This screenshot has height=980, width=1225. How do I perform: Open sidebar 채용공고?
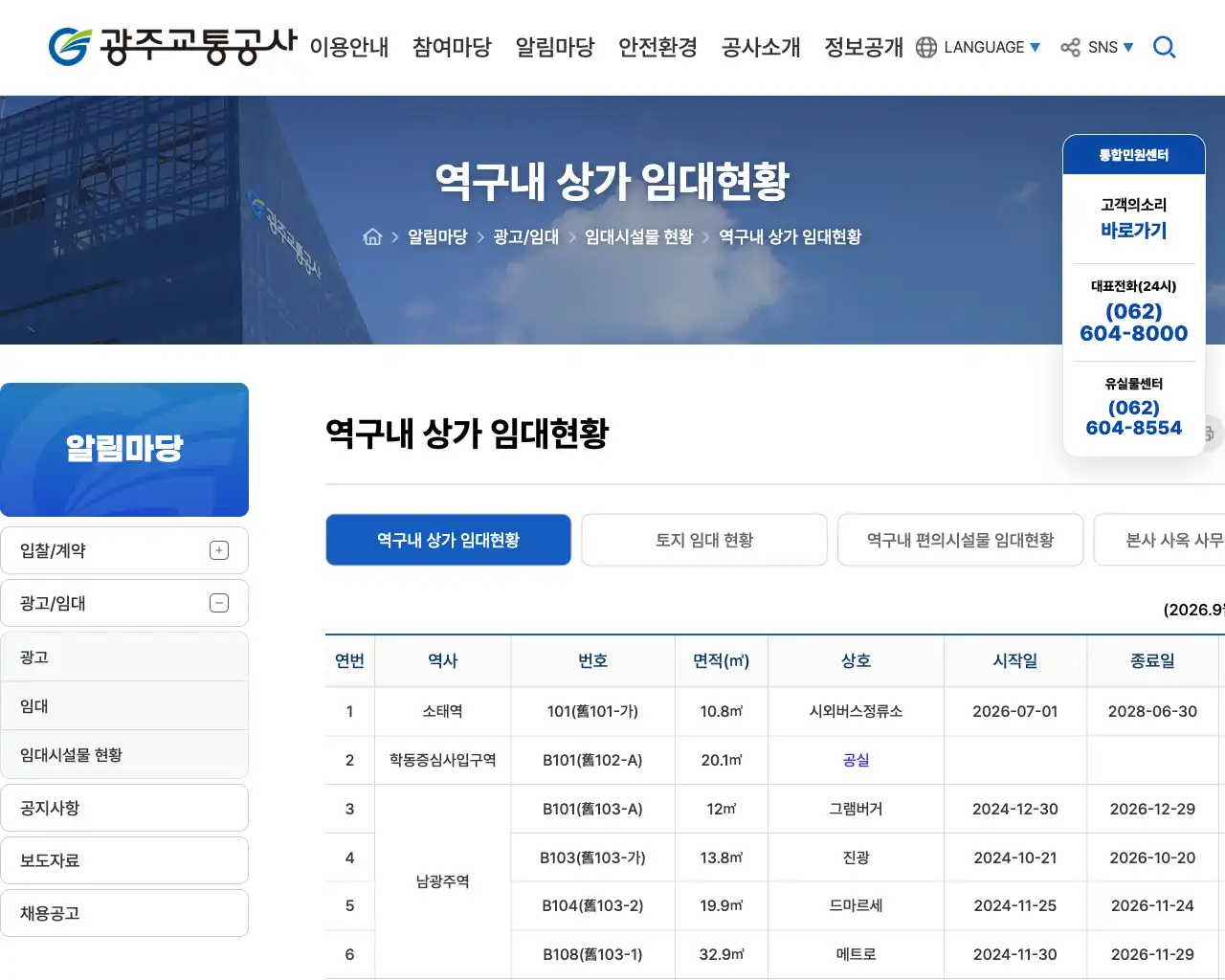point(124,913)
